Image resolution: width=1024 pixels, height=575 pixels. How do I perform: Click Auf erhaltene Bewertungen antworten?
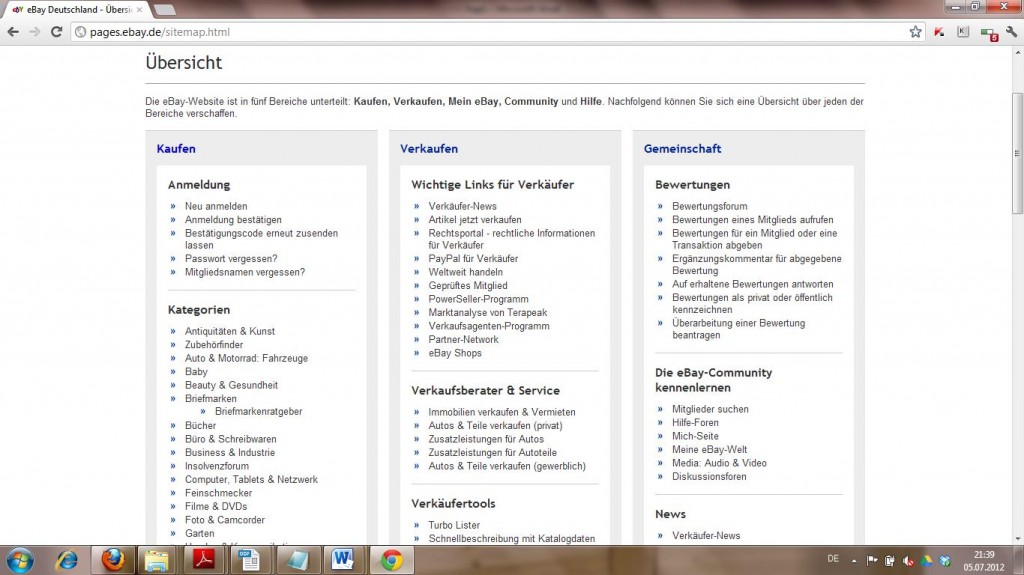pos(753,284)
